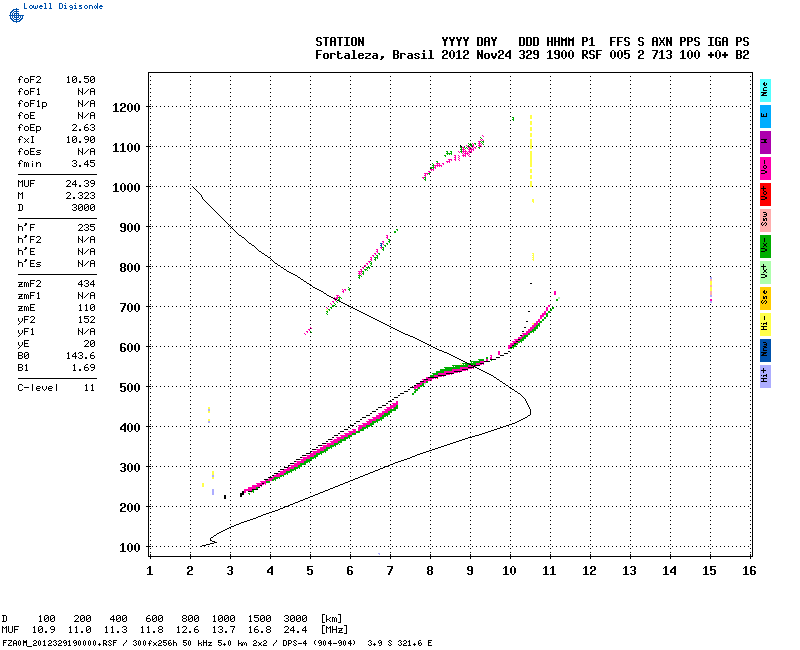Select the light green Vx+ legend swatch
The width and height of the screenshot is (800, 650).
tap(765, 272)
